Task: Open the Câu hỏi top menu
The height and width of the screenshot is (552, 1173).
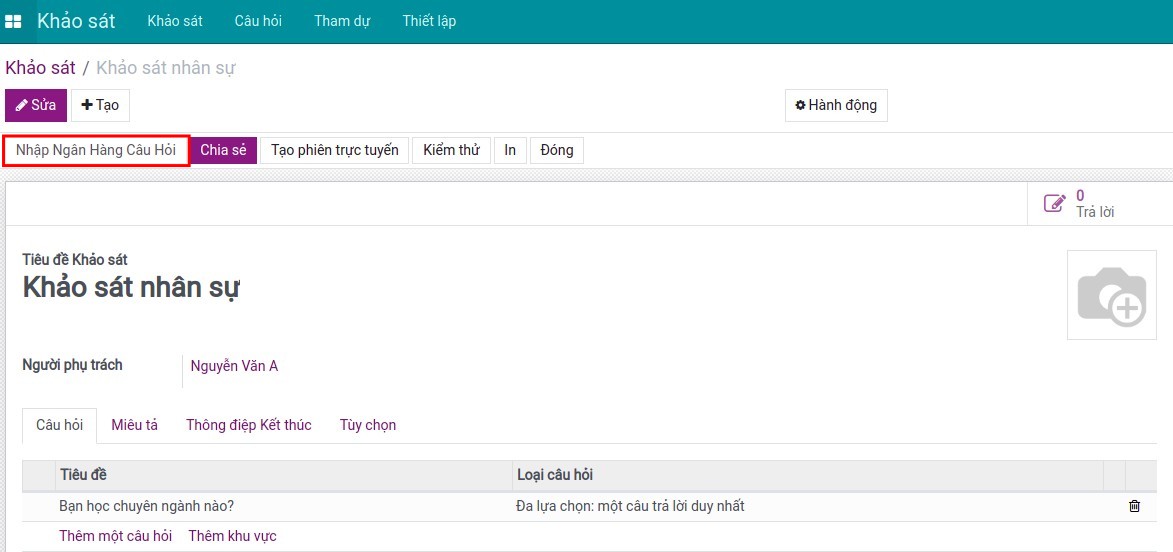Action: (258, 21)
